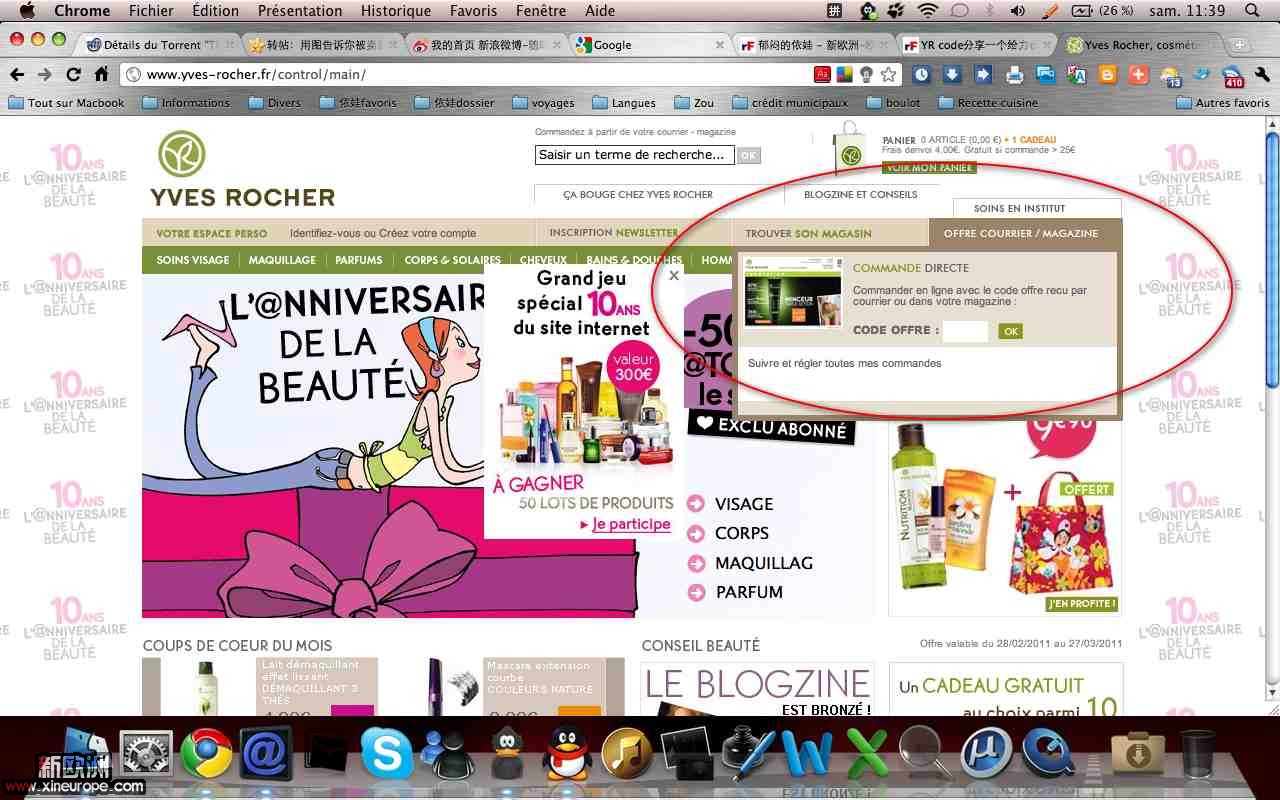Viewport: 1280px width, 800px height.
Task: Click the Chrome icon in the Dock
Action: (x=206, y=754)
